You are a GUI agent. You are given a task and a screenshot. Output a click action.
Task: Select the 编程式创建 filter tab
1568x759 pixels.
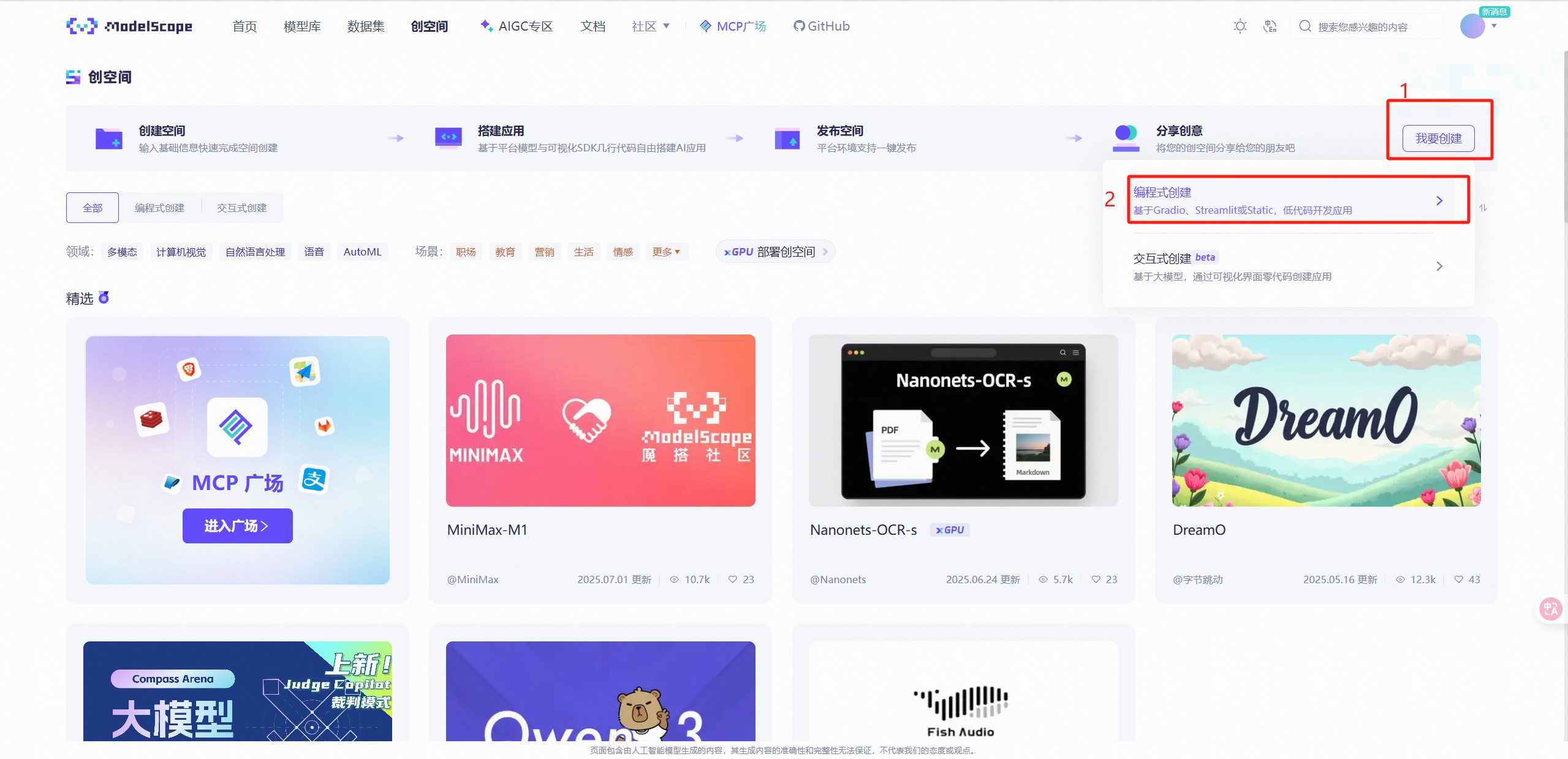coord(160,208)
